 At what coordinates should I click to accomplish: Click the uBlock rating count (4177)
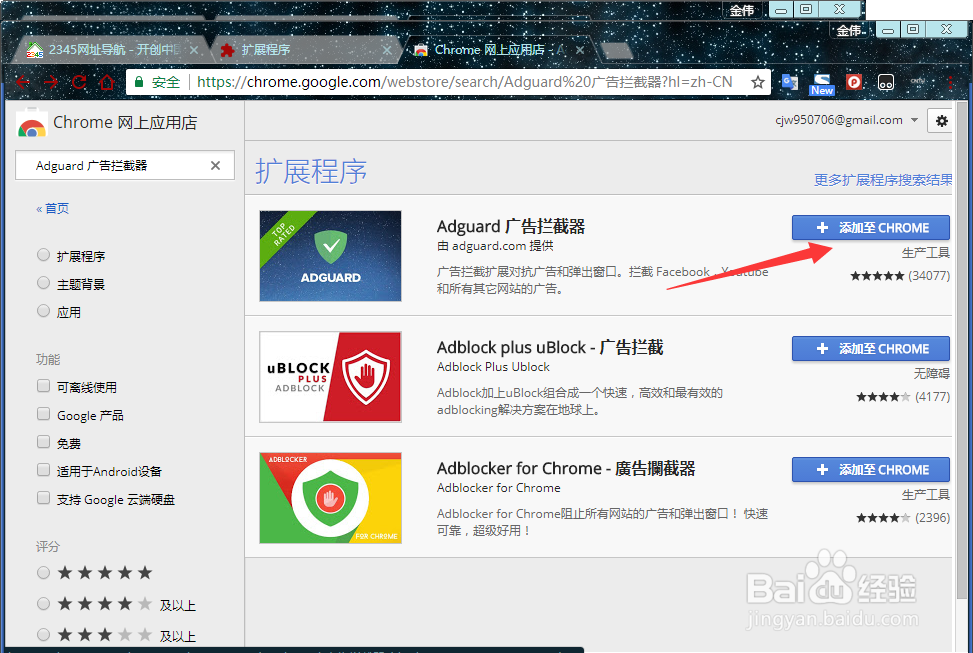tap(932, 397)
